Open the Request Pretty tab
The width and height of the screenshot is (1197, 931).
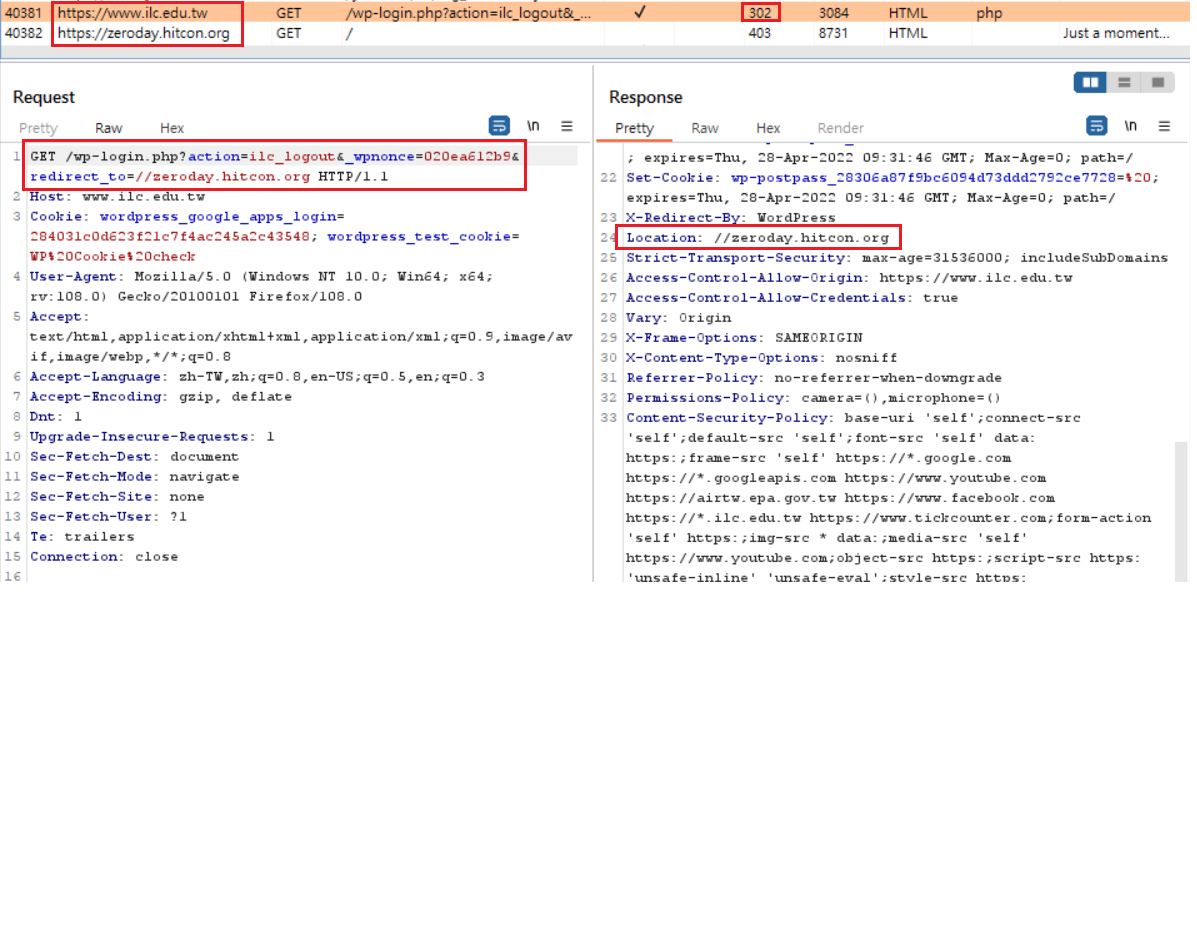(x=38, y=128)
